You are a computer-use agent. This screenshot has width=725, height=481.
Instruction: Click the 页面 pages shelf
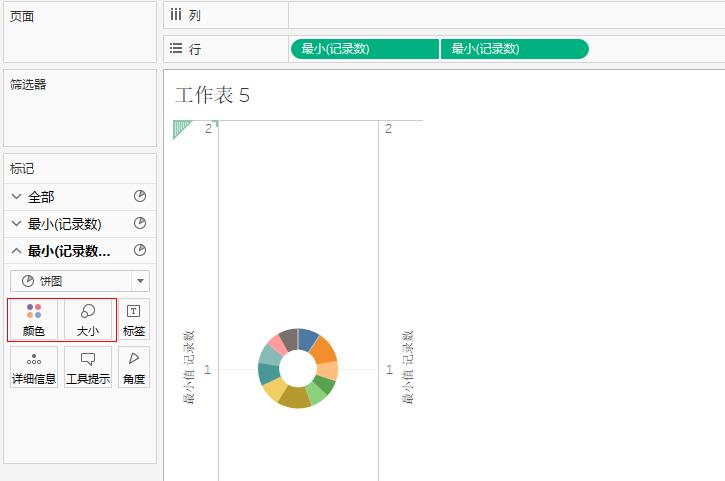click(80, 32)
